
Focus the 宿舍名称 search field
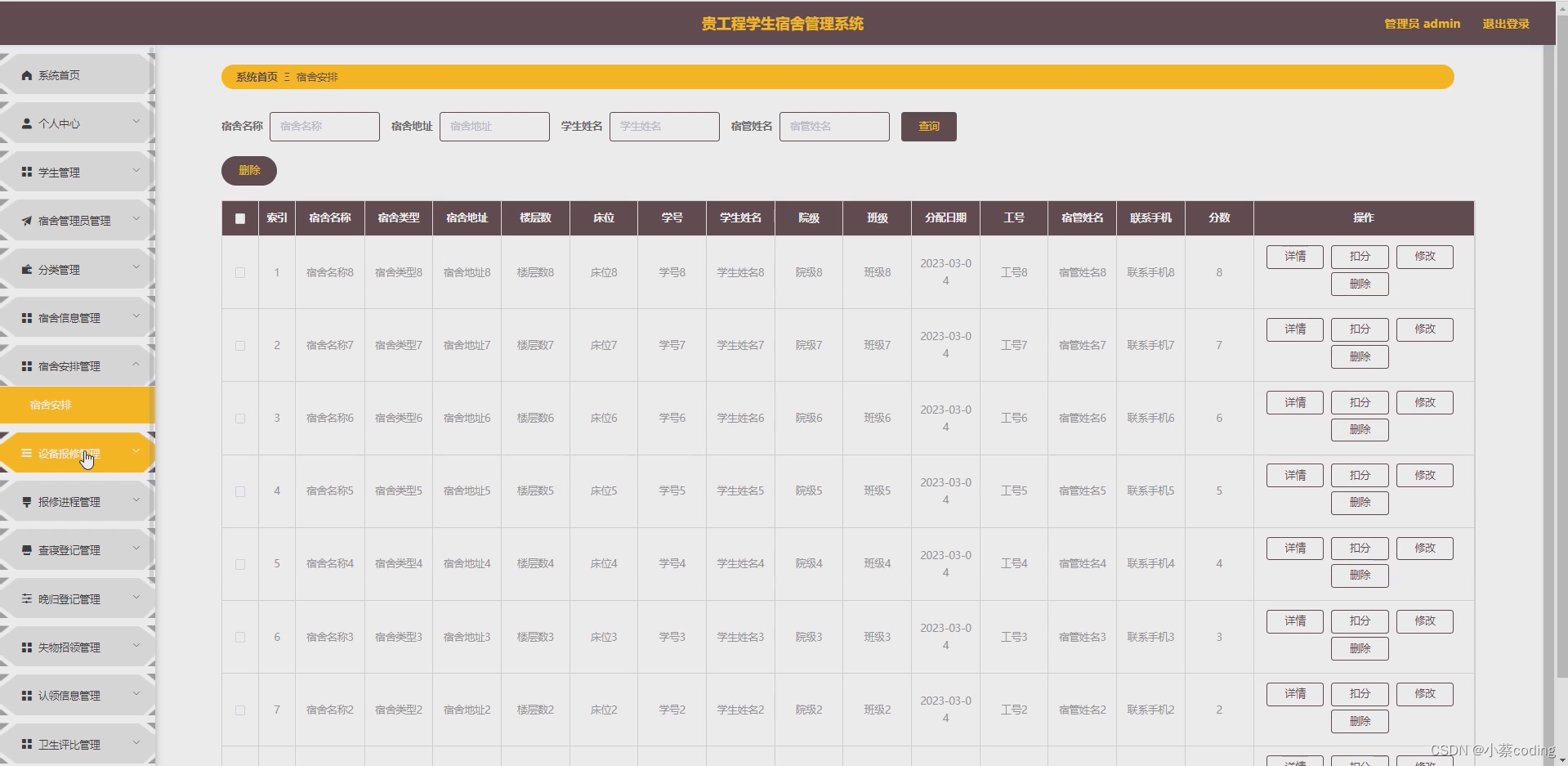click(324, 127)
